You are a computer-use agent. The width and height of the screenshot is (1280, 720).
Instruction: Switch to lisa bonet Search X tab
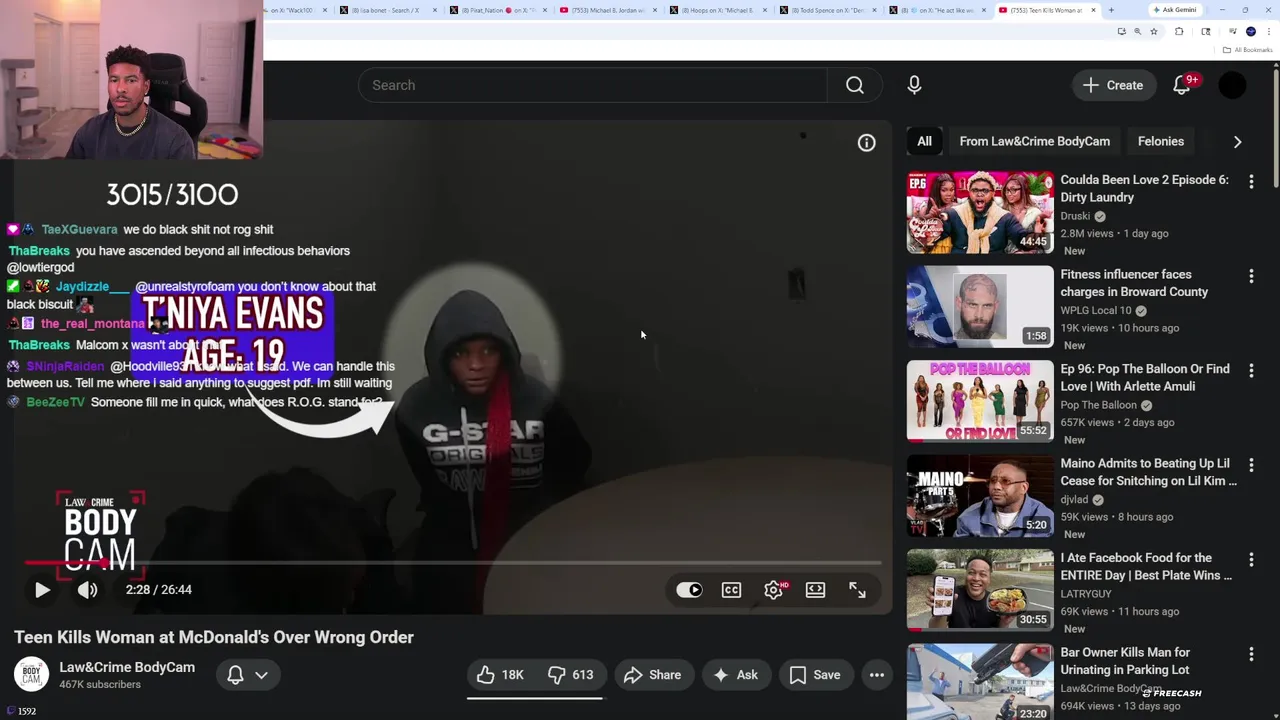pos(385,10)
